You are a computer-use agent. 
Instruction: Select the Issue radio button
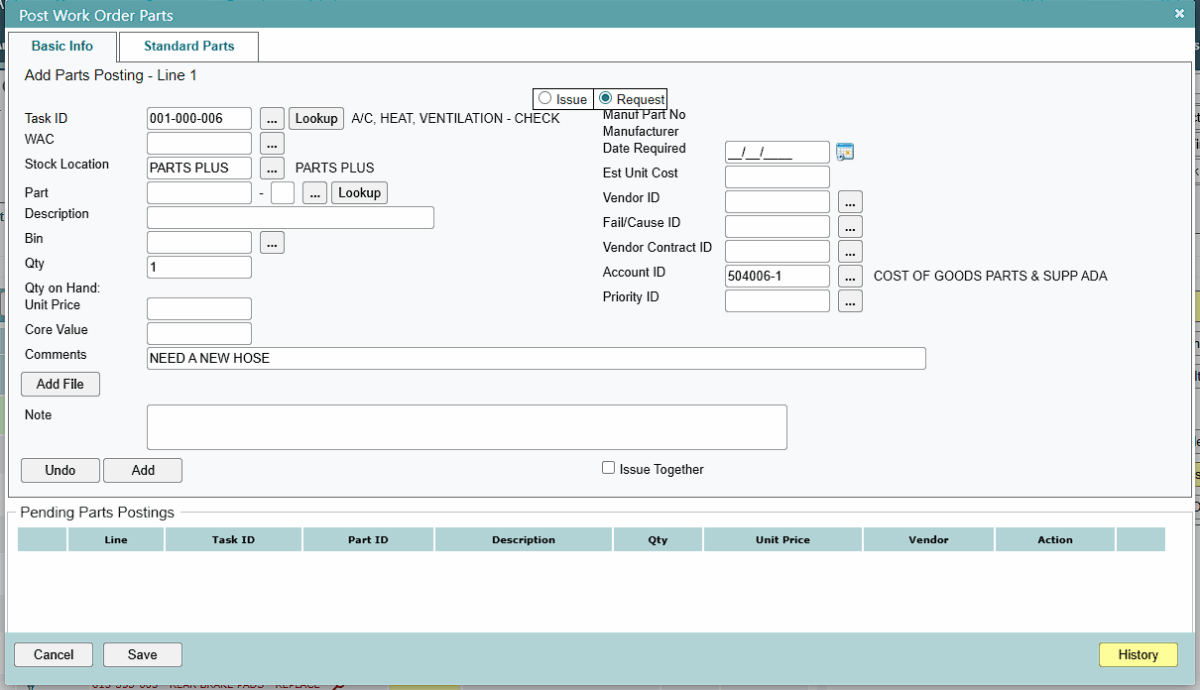(x=545, y=98)
